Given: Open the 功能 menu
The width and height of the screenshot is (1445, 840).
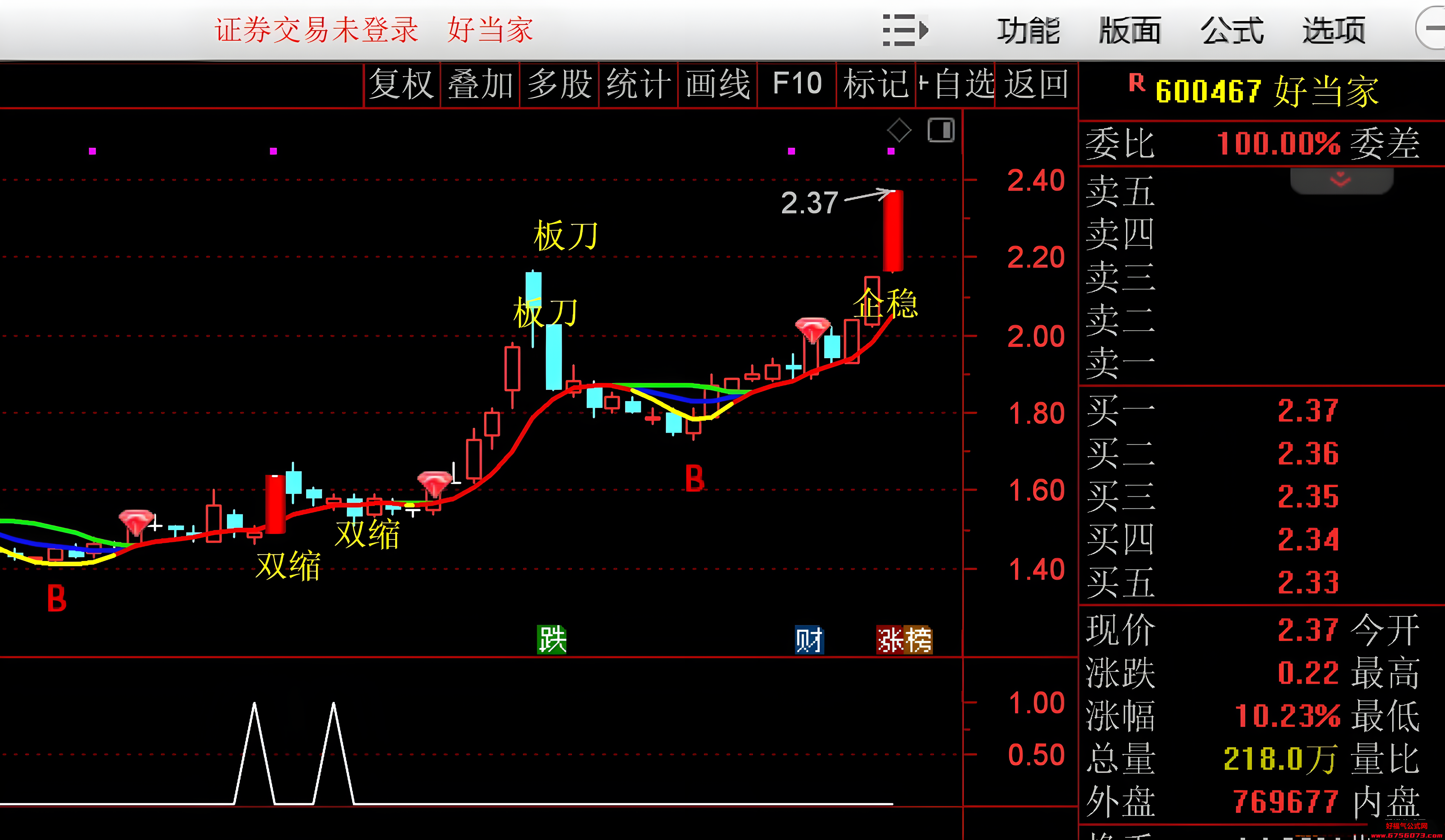Looking at the screenshot, I should [x=1028, y=31].
